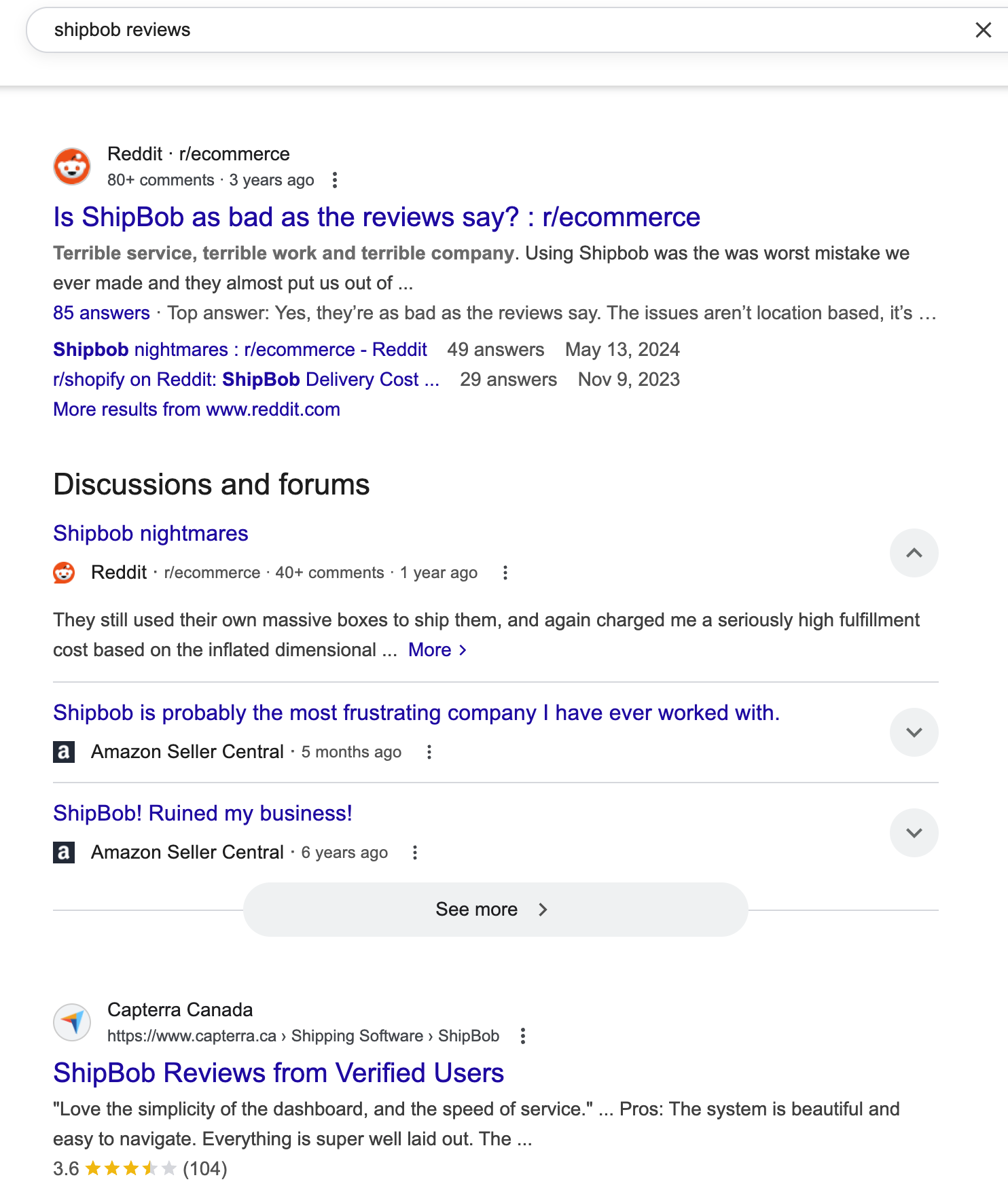Click the 'Nov 9, 2023' date text
Image resolution: width=1008 pixels, height=1201 pixels.
click(629, 380)
